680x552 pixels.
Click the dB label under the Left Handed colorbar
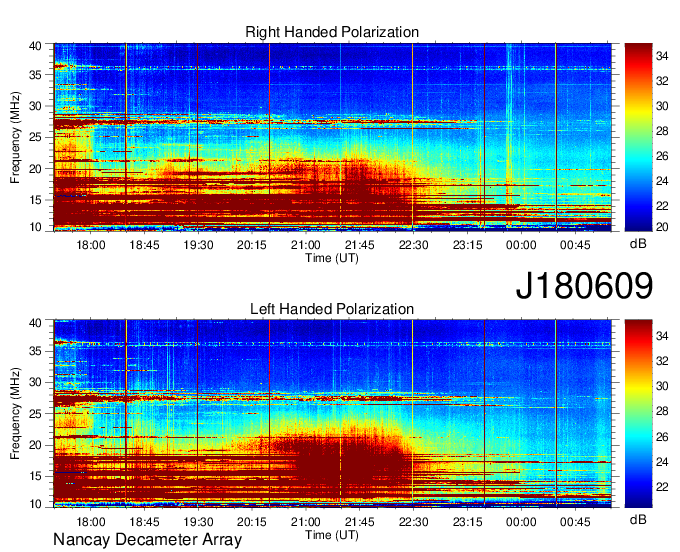click(638, 519)
